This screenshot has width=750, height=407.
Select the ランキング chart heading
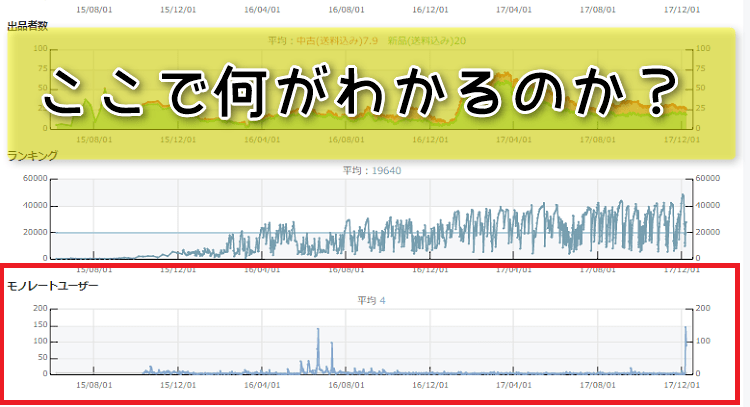click(32, 155)
